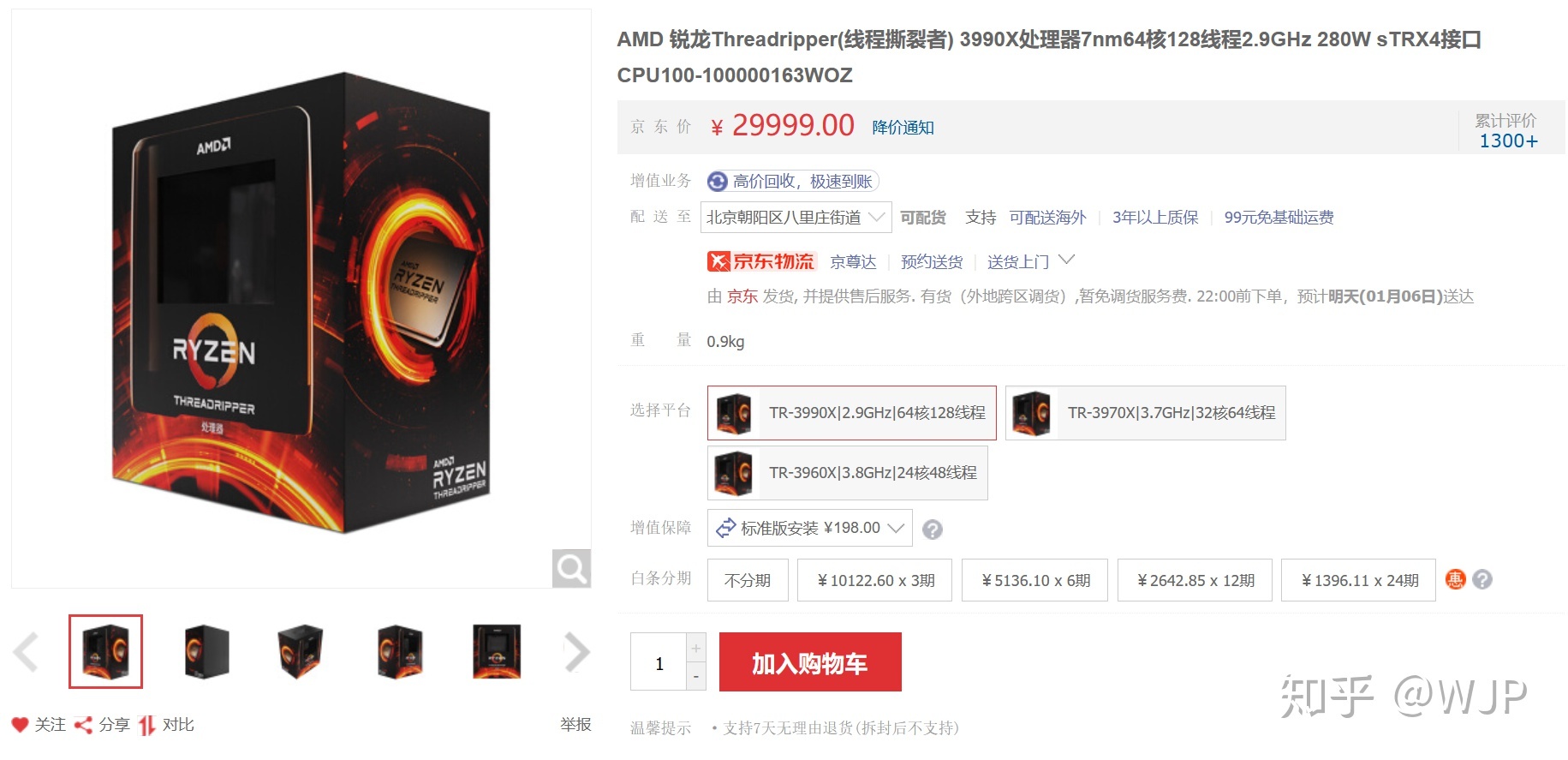
Task: Choose the ¥2642.85 x 12期 installment plan
Action: point(1195,580)
